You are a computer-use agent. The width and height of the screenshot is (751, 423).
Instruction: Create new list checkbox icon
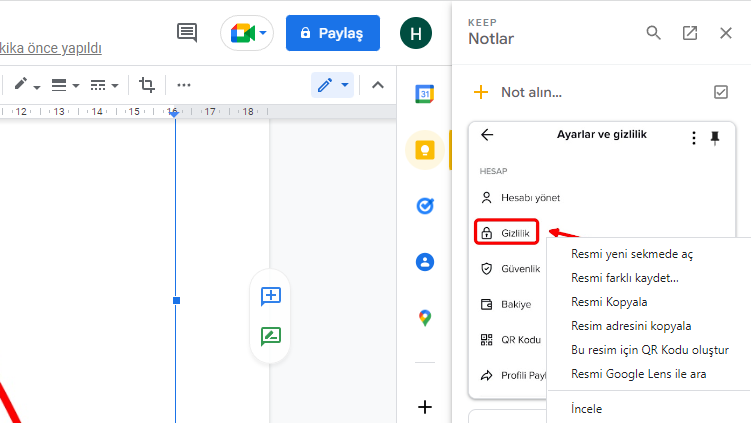pyautogui.click(x=721, y=92)
